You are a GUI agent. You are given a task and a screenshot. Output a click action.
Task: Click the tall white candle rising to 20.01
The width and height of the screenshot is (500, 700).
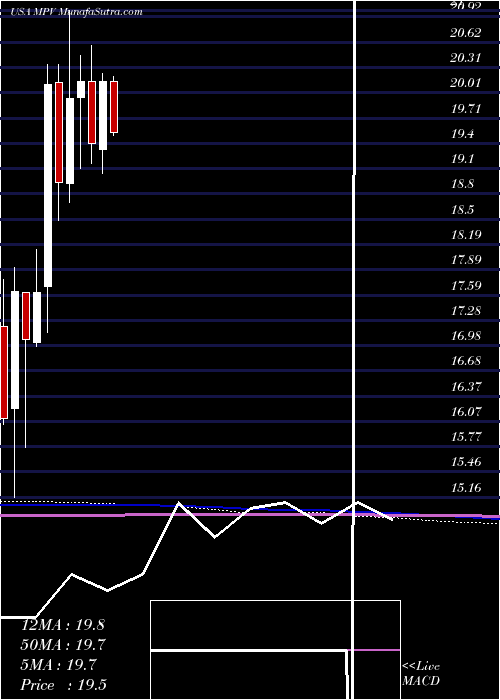(x=48, y=185)
